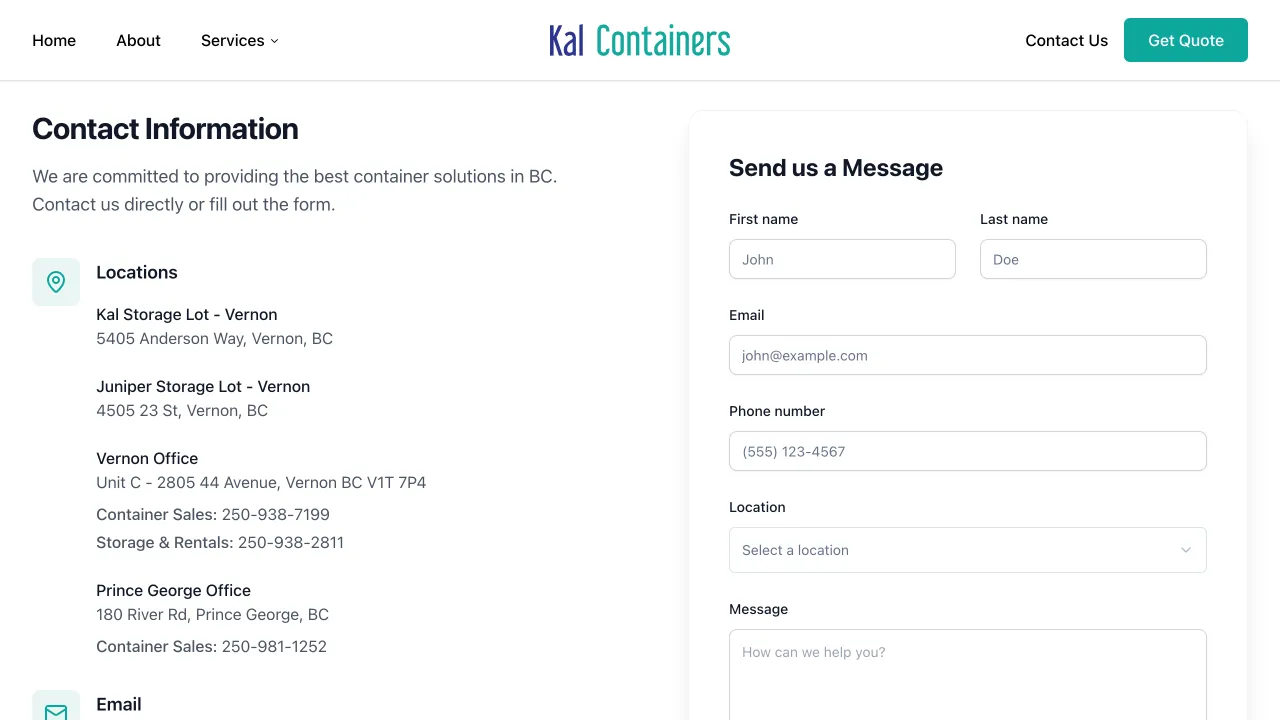
Task: Click the Contact Information heading
Action: click(165, 129)
